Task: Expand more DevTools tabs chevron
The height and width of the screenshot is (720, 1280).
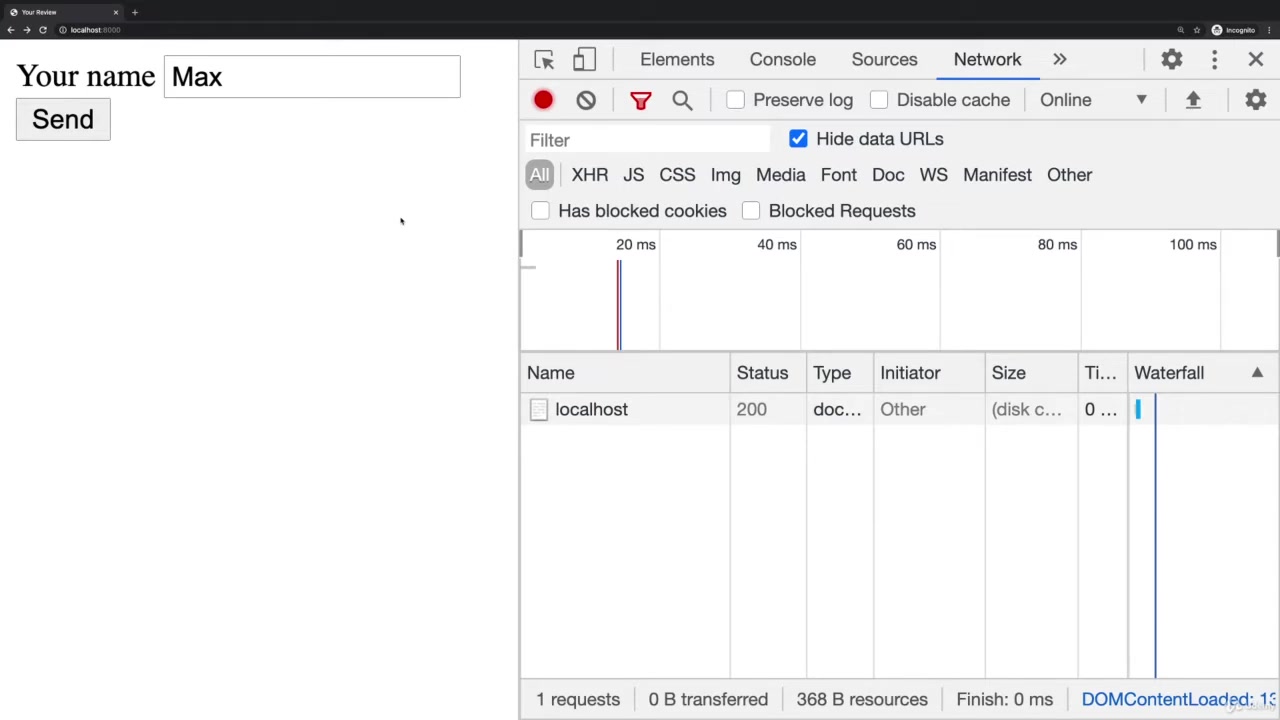Action: (x=1059, y=60)
